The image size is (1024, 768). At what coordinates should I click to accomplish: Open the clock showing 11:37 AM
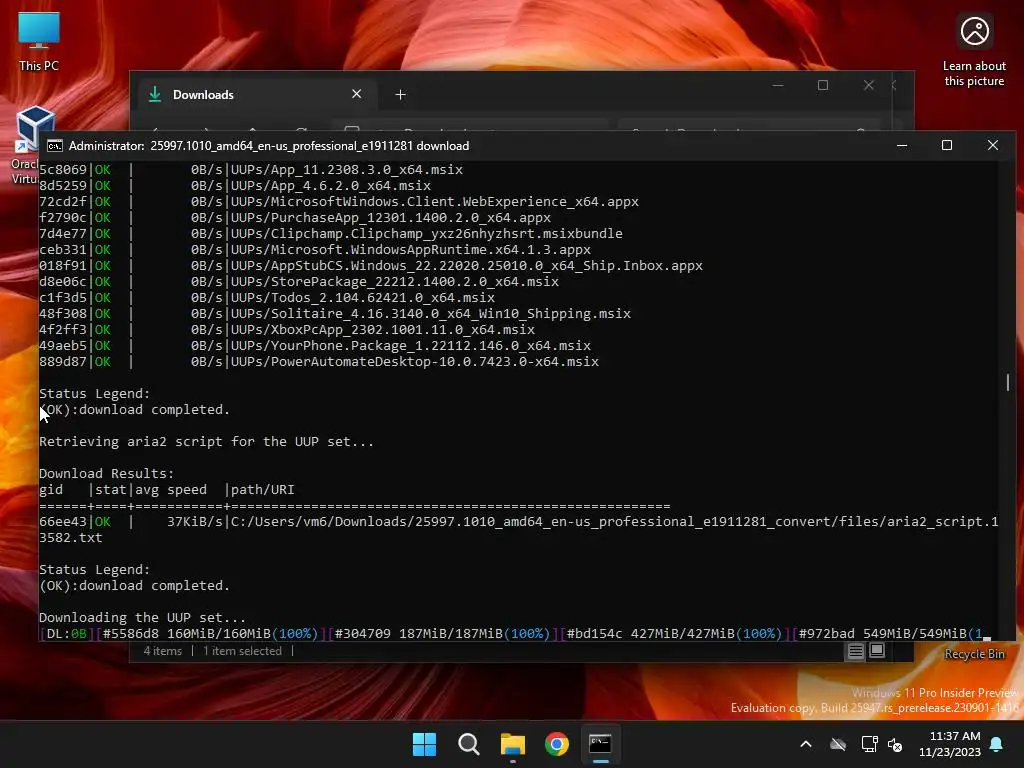click(x=950, y=744)
